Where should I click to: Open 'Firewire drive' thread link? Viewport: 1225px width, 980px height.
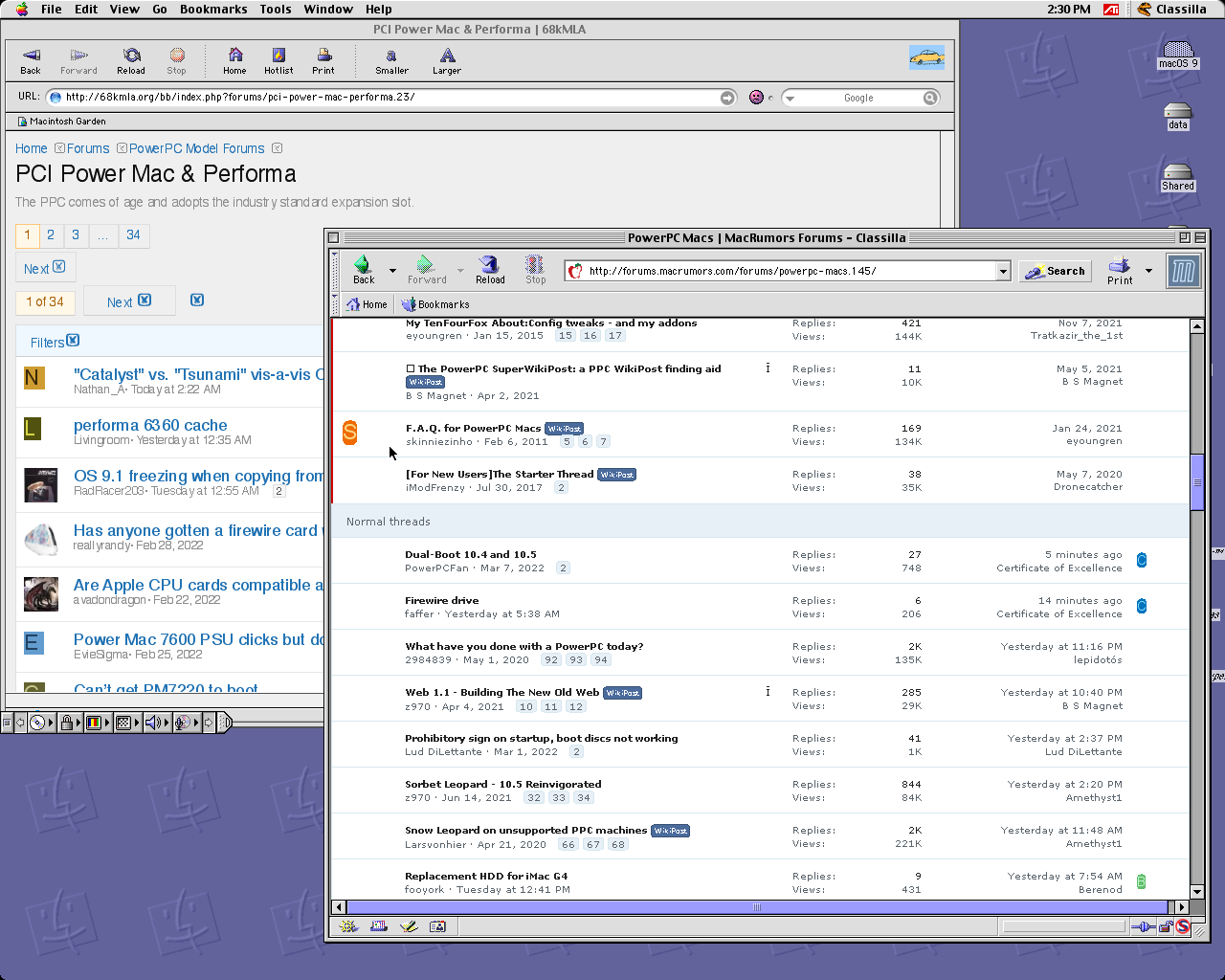(442, 600)
